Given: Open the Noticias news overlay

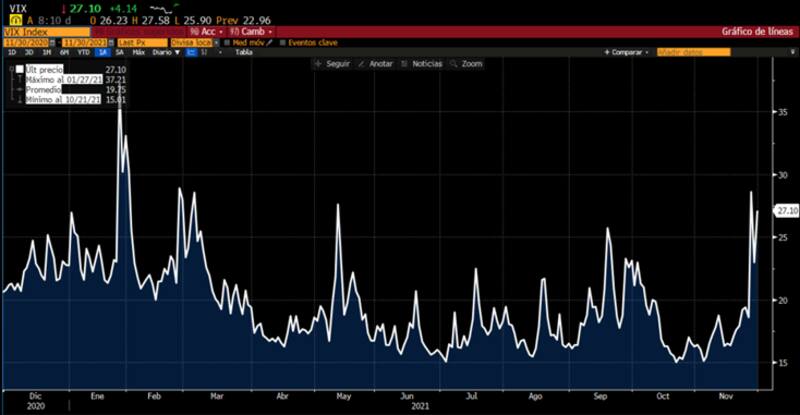Looking at the screenshot, I should (421, 63).
